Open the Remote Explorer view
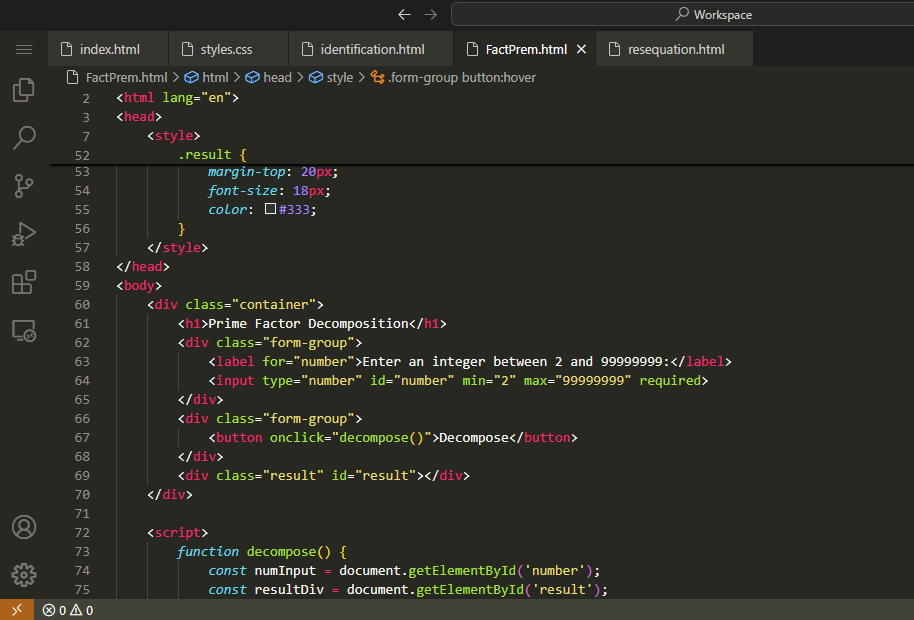Screen dimensions: 914x620 point(24,330)
